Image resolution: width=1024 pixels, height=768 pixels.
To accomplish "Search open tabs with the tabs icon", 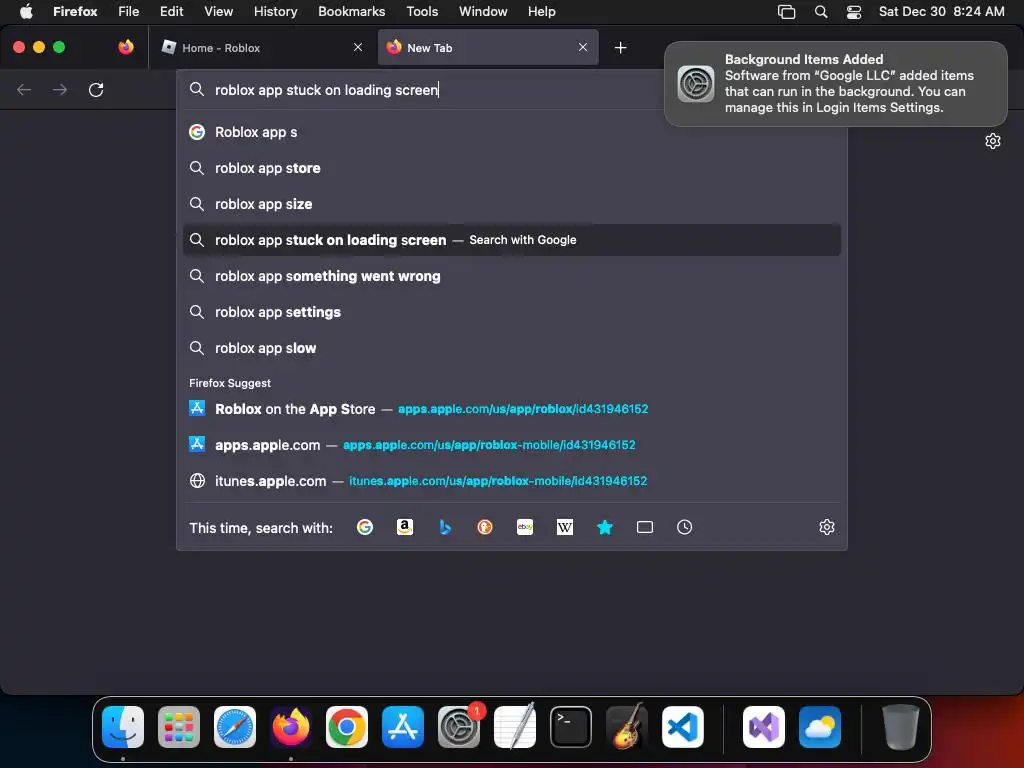I will click(645, 527).
